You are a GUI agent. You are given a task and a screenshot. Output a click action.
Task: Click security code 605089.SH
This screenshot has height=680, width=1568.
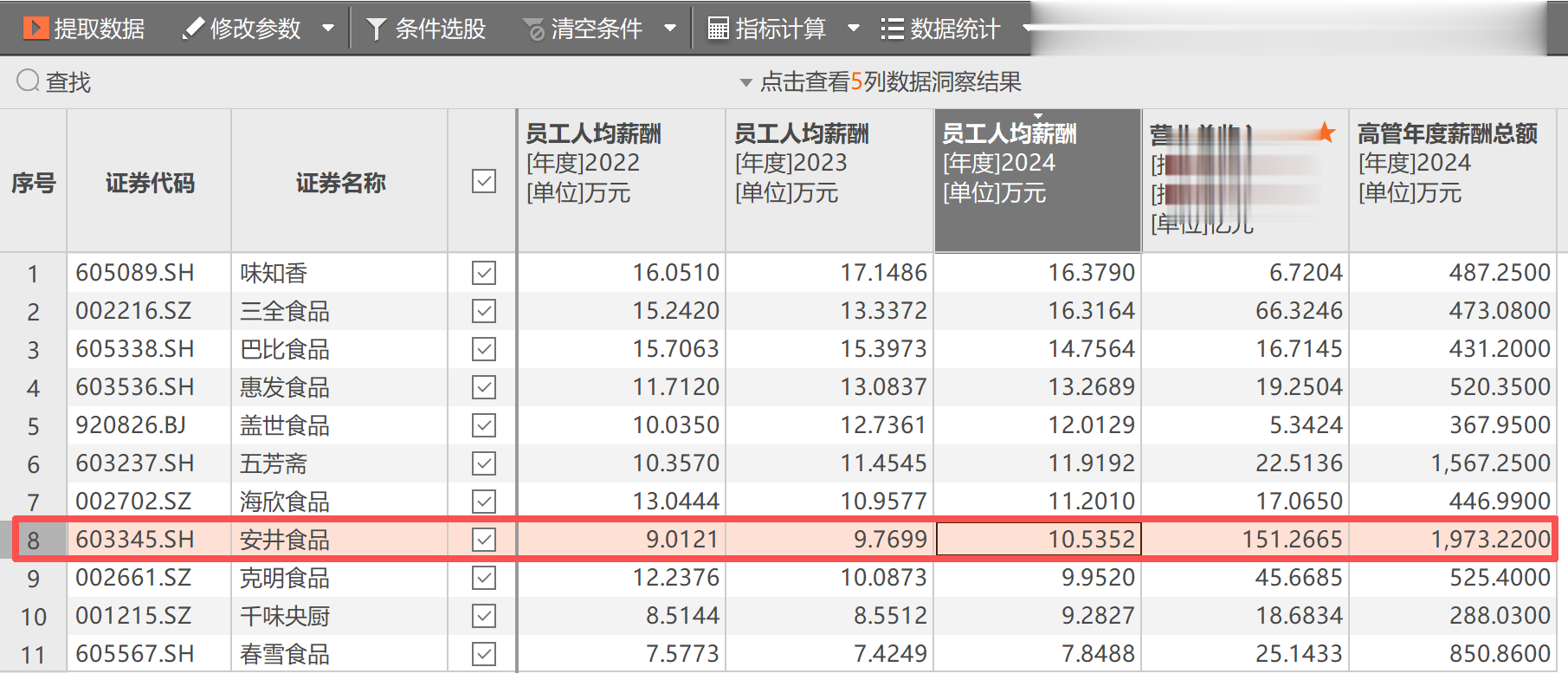(x=135, y=273)
